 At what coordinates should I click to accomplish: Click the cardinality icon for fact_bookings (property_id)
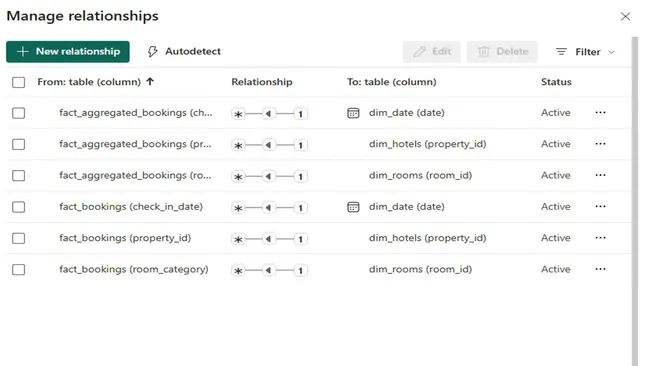269,239
